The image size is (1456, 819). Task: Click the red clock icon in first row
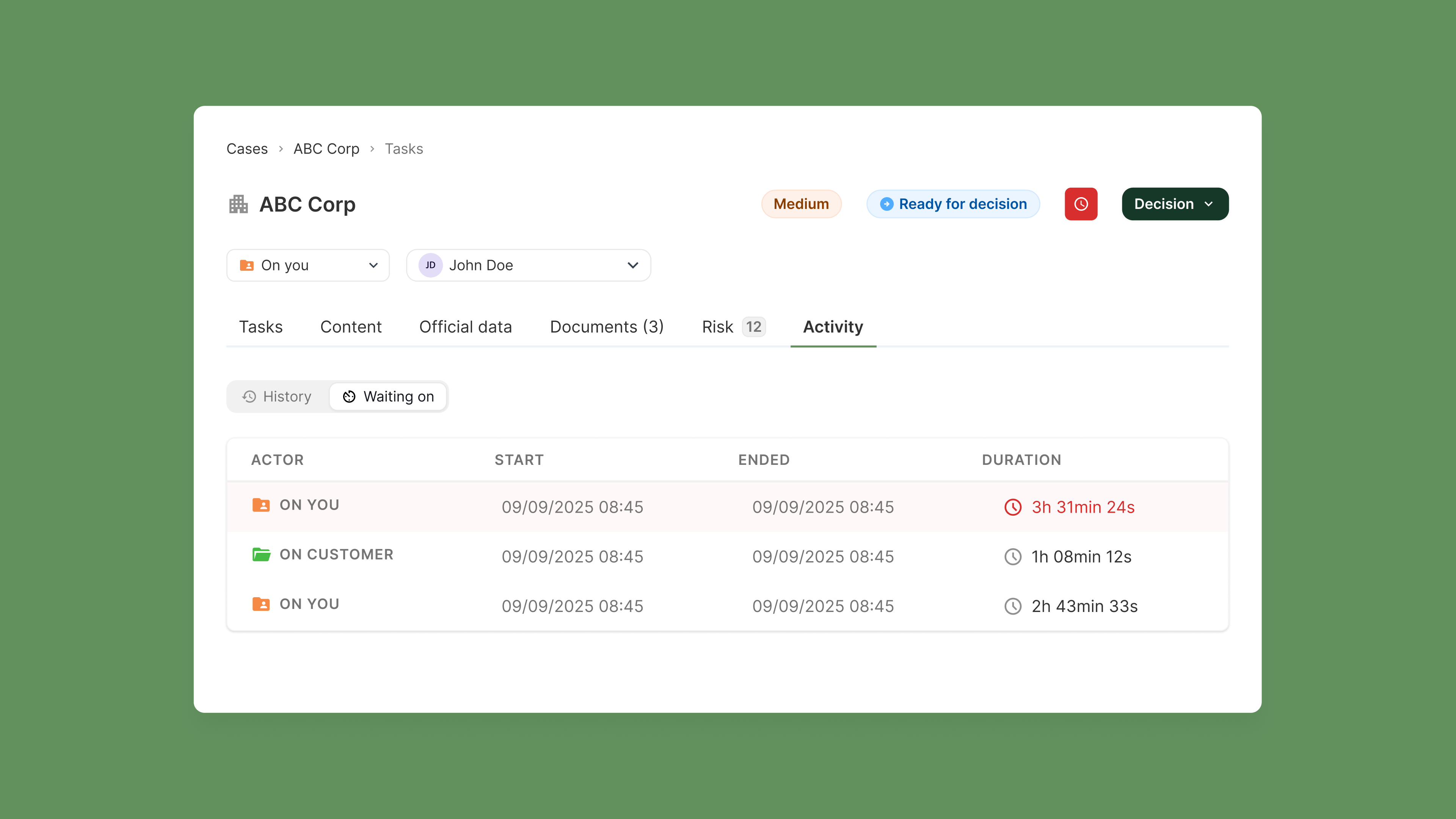coord(1012,507)
